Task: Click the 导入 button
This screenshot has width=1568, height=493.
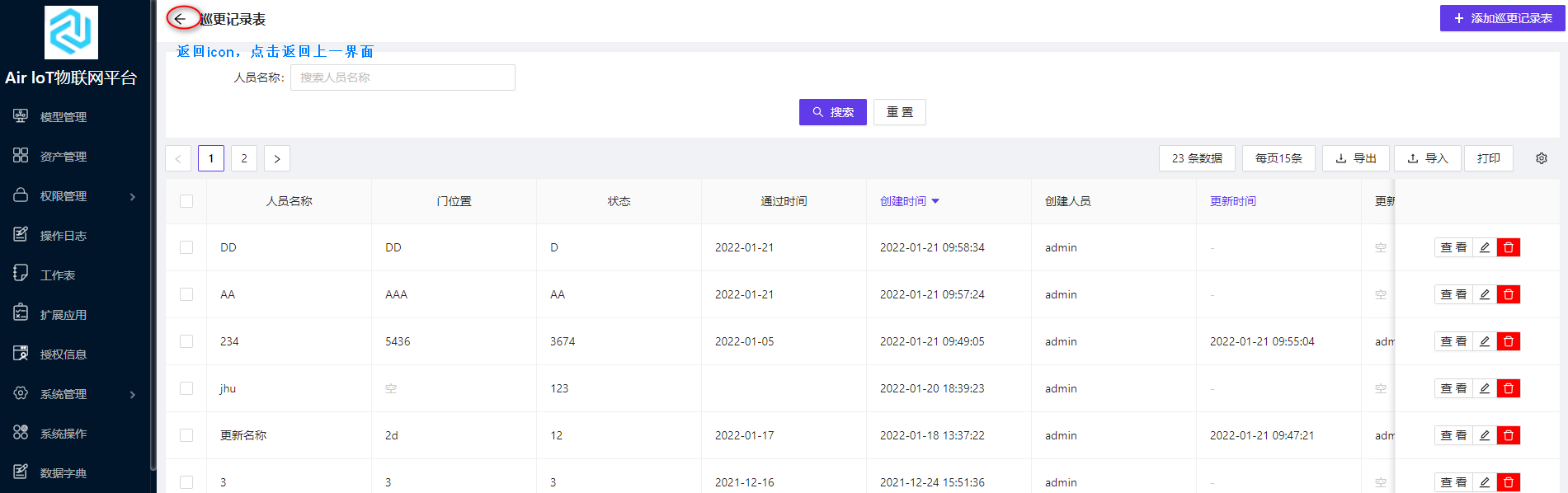Action: [x=1428, y=158]
